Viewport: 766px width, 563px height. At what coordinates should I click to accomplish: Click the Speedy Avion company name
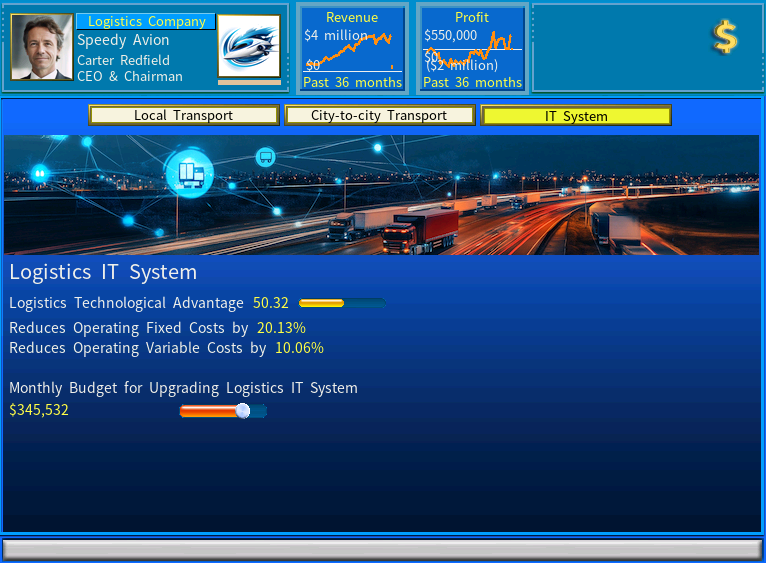click(123, 40)
